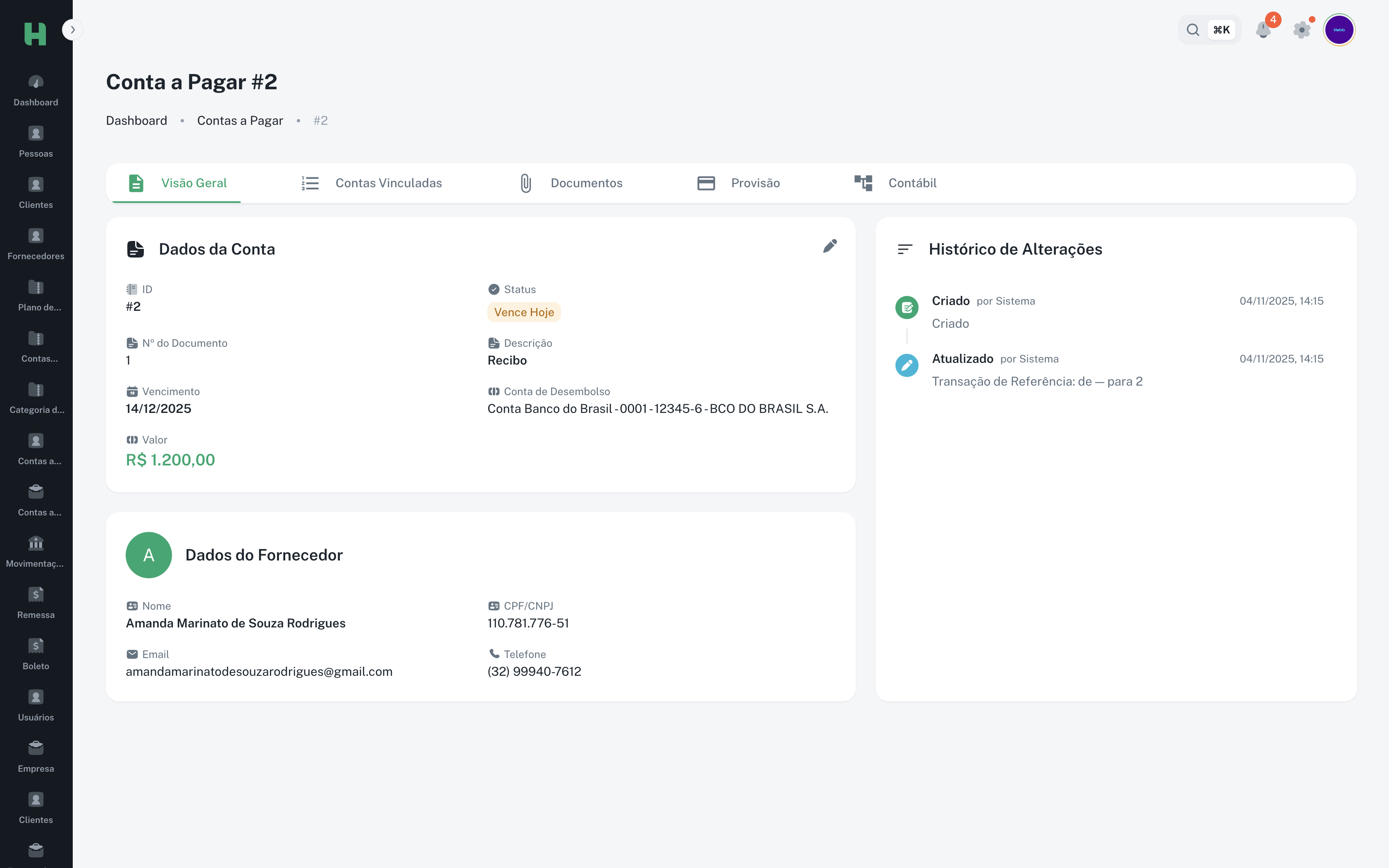The image size is (1389, 868).
Task: Open the notifications bell icon
Action: click(1263, 29)
